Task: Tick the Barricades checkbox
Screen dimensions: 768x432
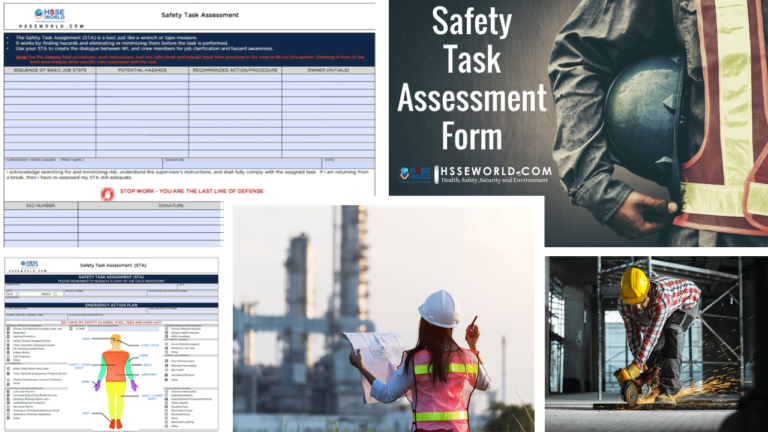Action: click(x=167, y=370)
